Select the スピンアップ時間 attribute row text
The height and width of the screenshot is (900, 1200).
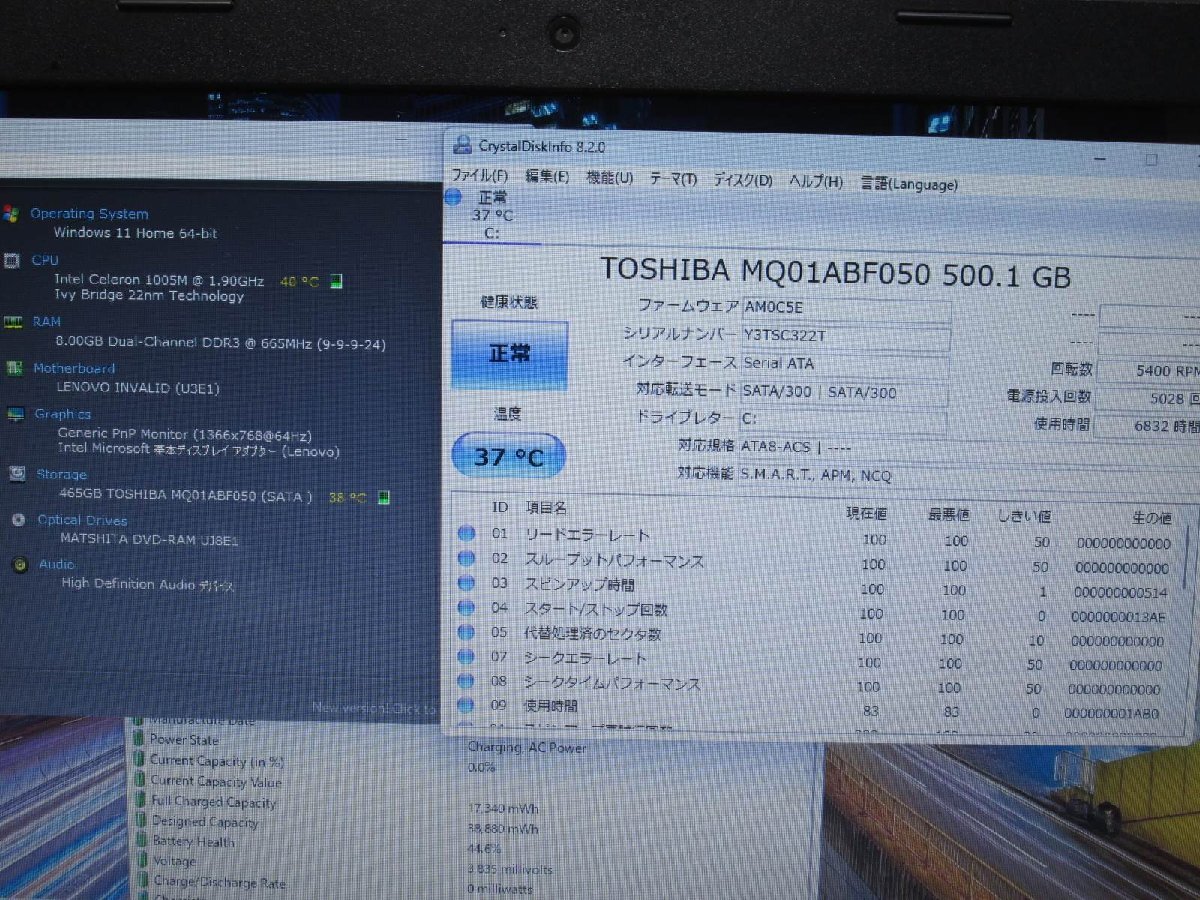[x=578, y=585]
